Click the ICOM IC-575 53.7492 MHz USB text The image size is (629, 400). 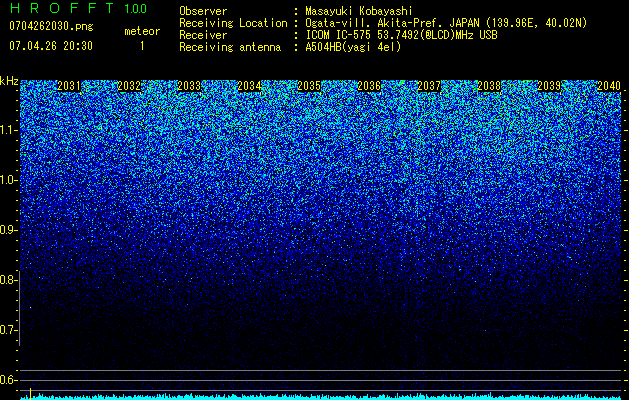click(x=401, y=35)
